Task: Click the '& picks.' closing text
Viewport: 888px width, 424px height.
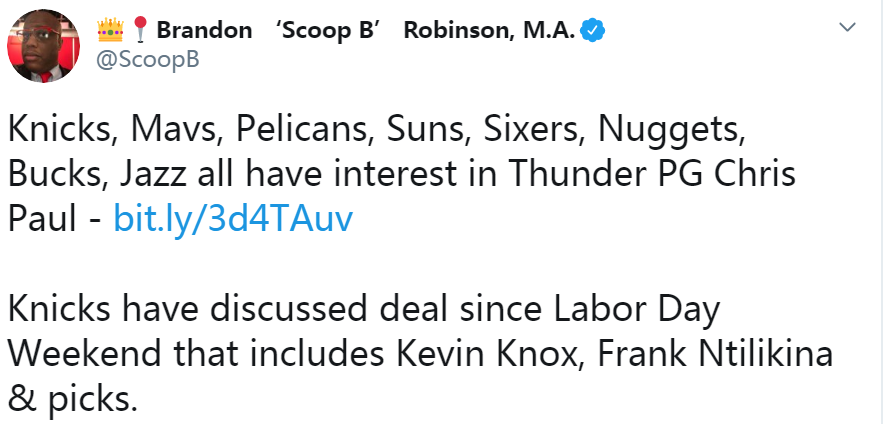Action: click(73, 399)
